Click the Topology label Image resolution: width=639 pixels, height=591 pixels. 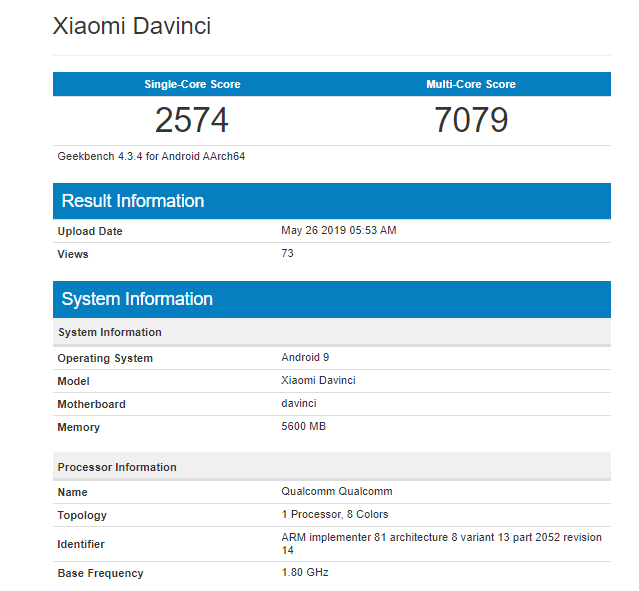[82, 515]
